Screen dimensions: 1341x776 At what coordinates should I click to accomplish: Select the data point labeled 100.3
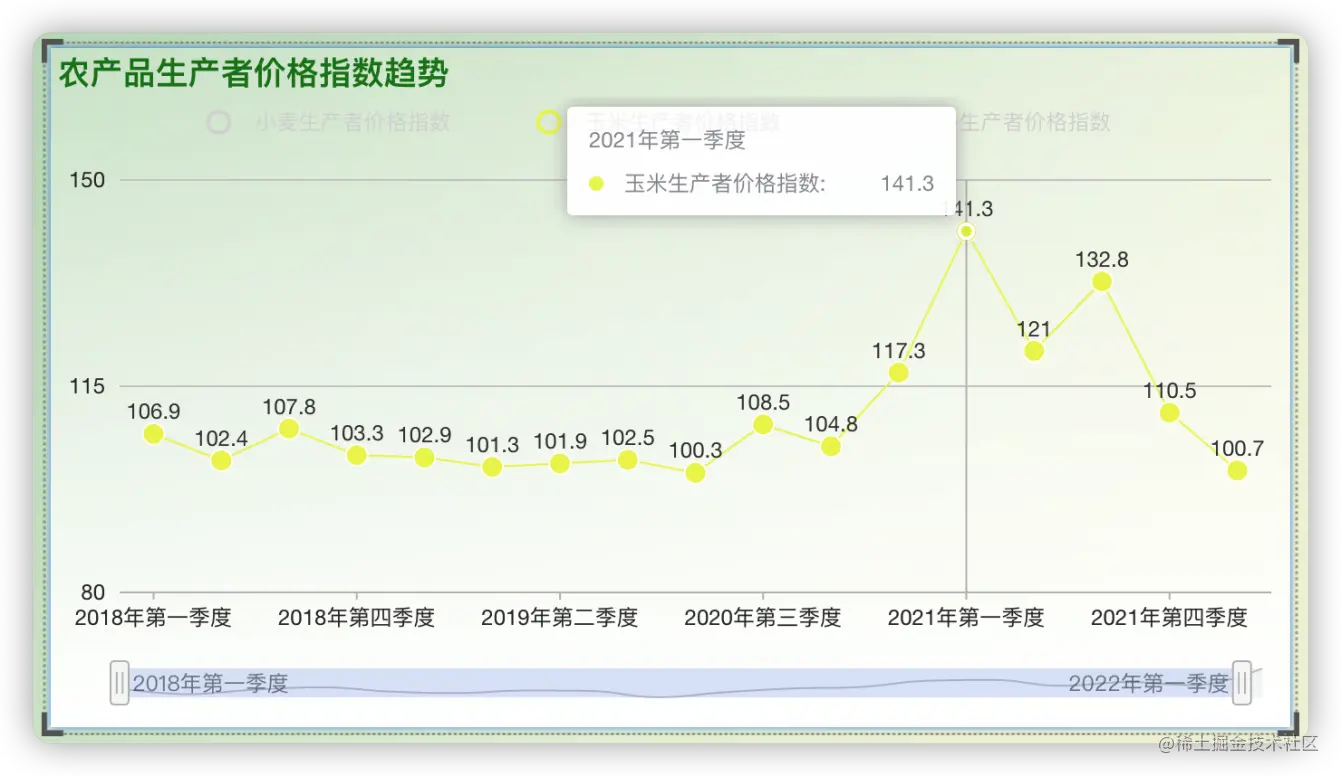pos(695,473)
